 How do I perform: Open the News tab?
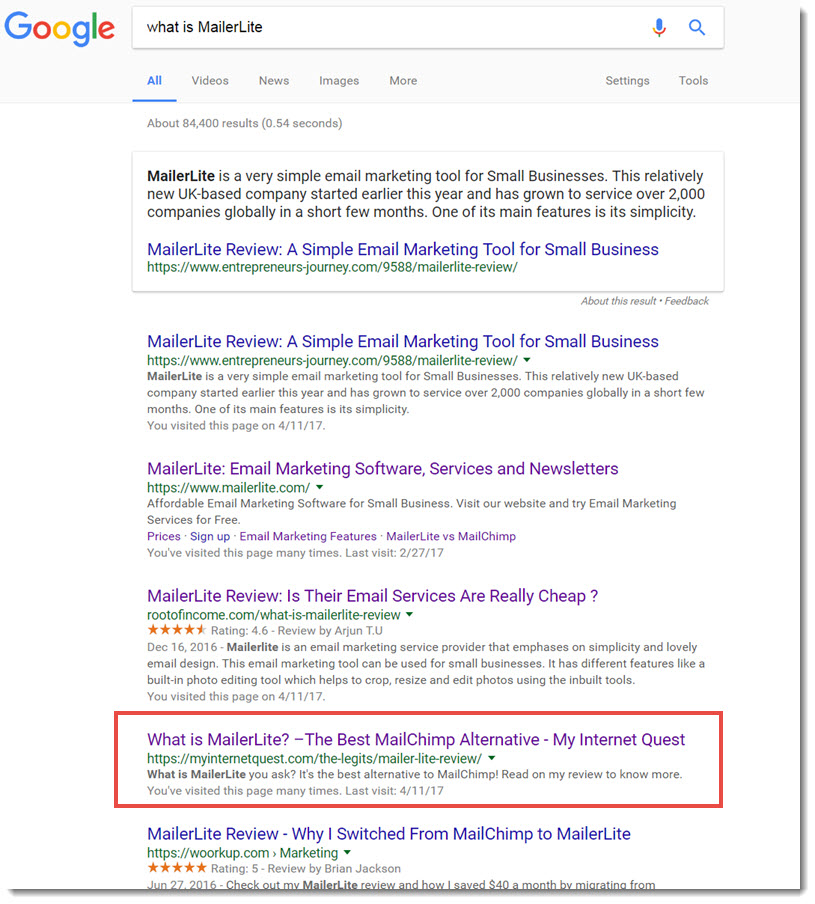tap(274, 81)
